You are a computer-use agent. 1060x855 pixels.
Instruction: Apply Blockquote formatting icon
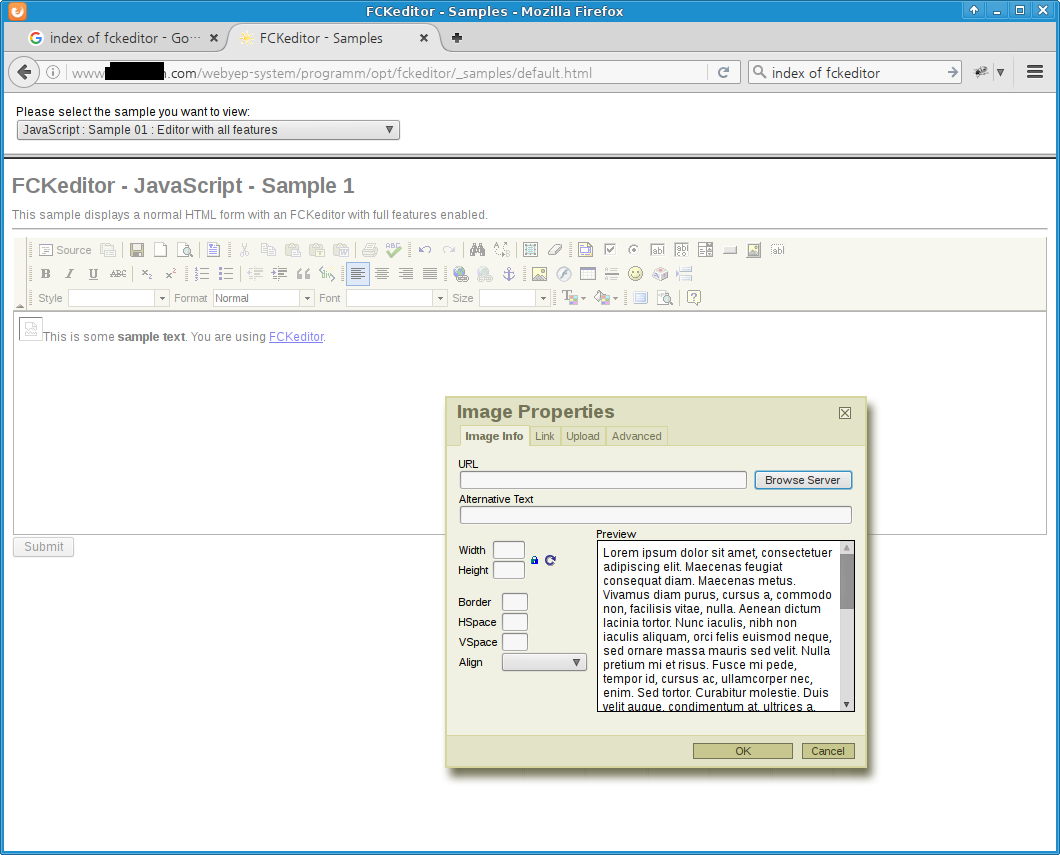304,274
